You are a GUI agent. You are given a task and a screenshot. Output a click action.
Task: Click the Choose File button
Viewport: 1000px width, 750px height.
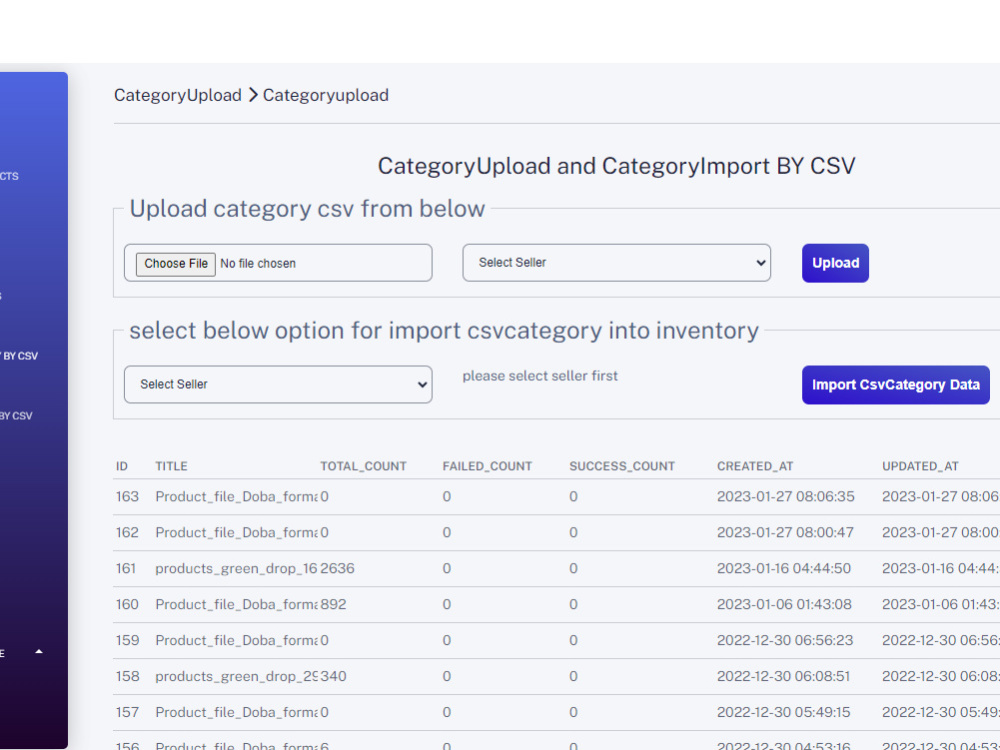click(x=175, y=263)
